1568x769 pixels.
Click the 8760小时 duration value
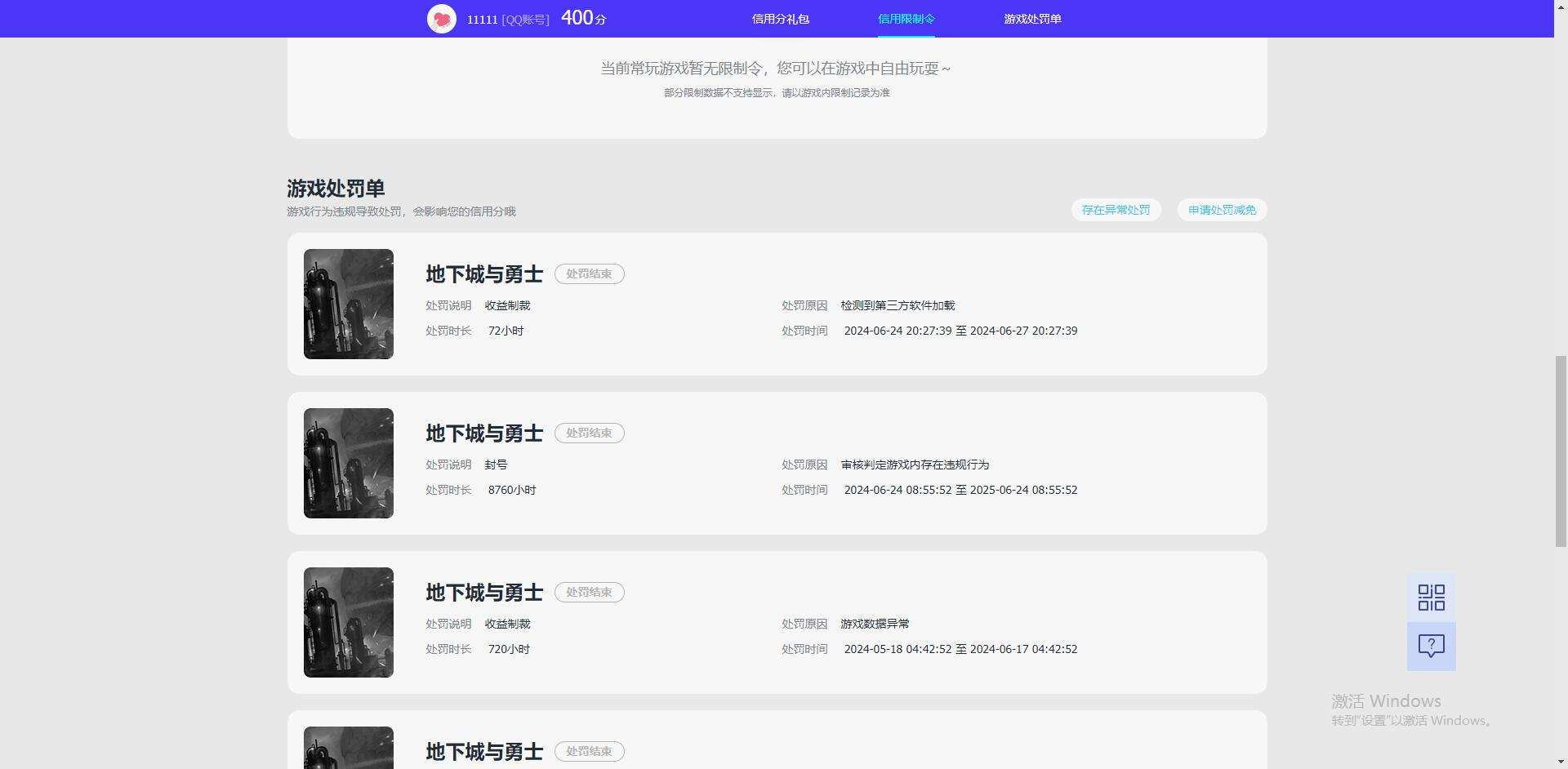click(512, 490)
